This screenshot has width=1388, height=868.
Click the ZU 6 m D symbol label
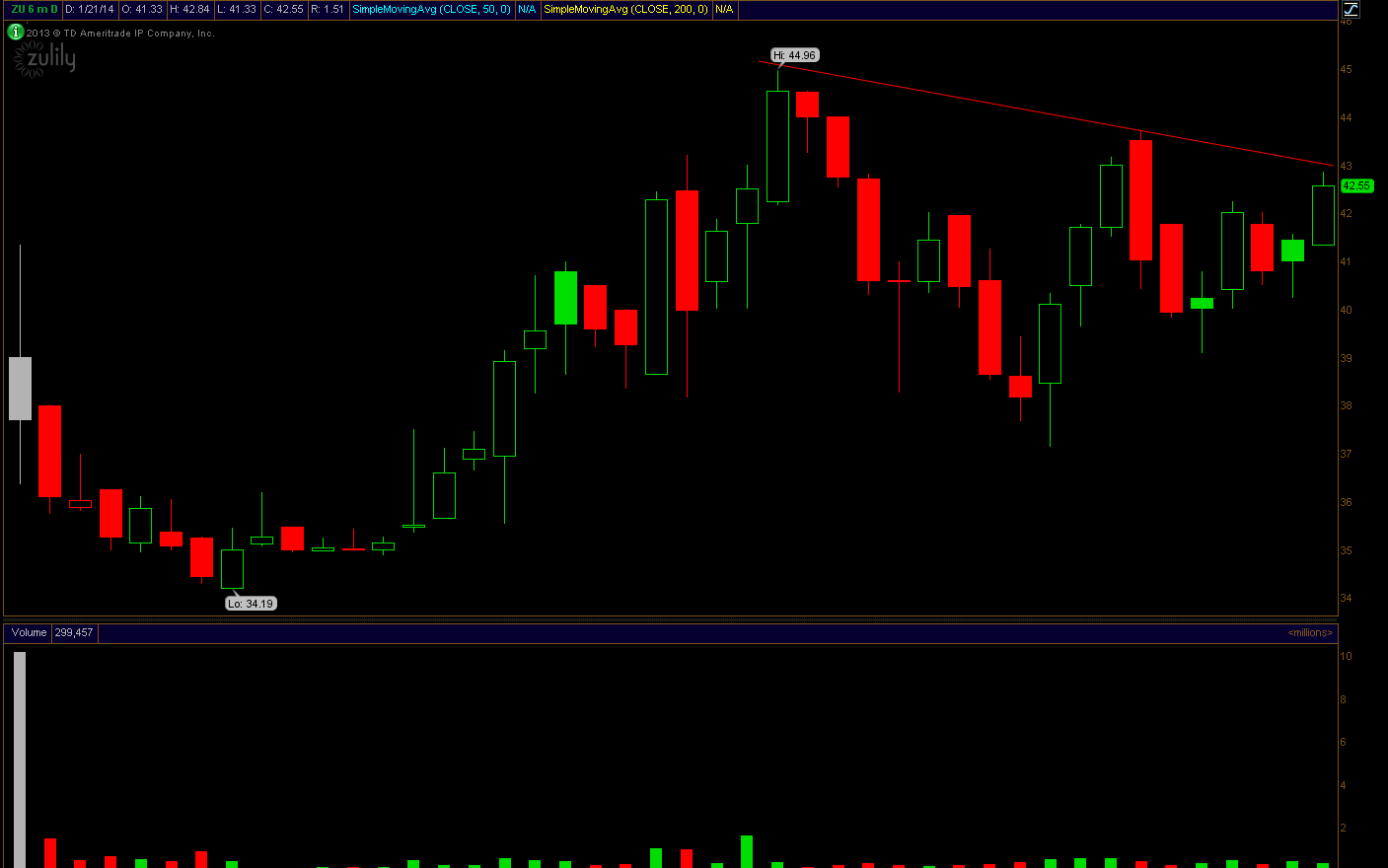pyautogui.click(x=34, y=9)
